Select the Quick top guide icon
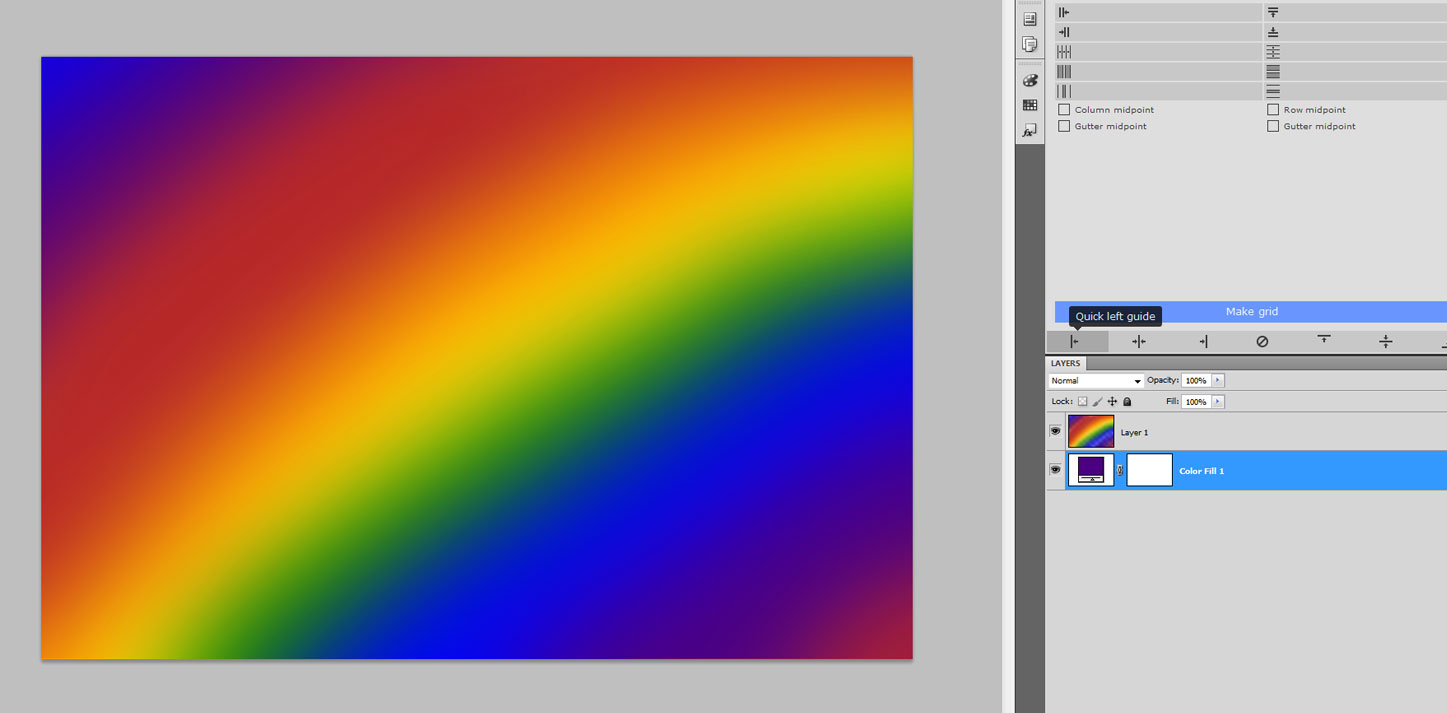 coord(1324,341)
